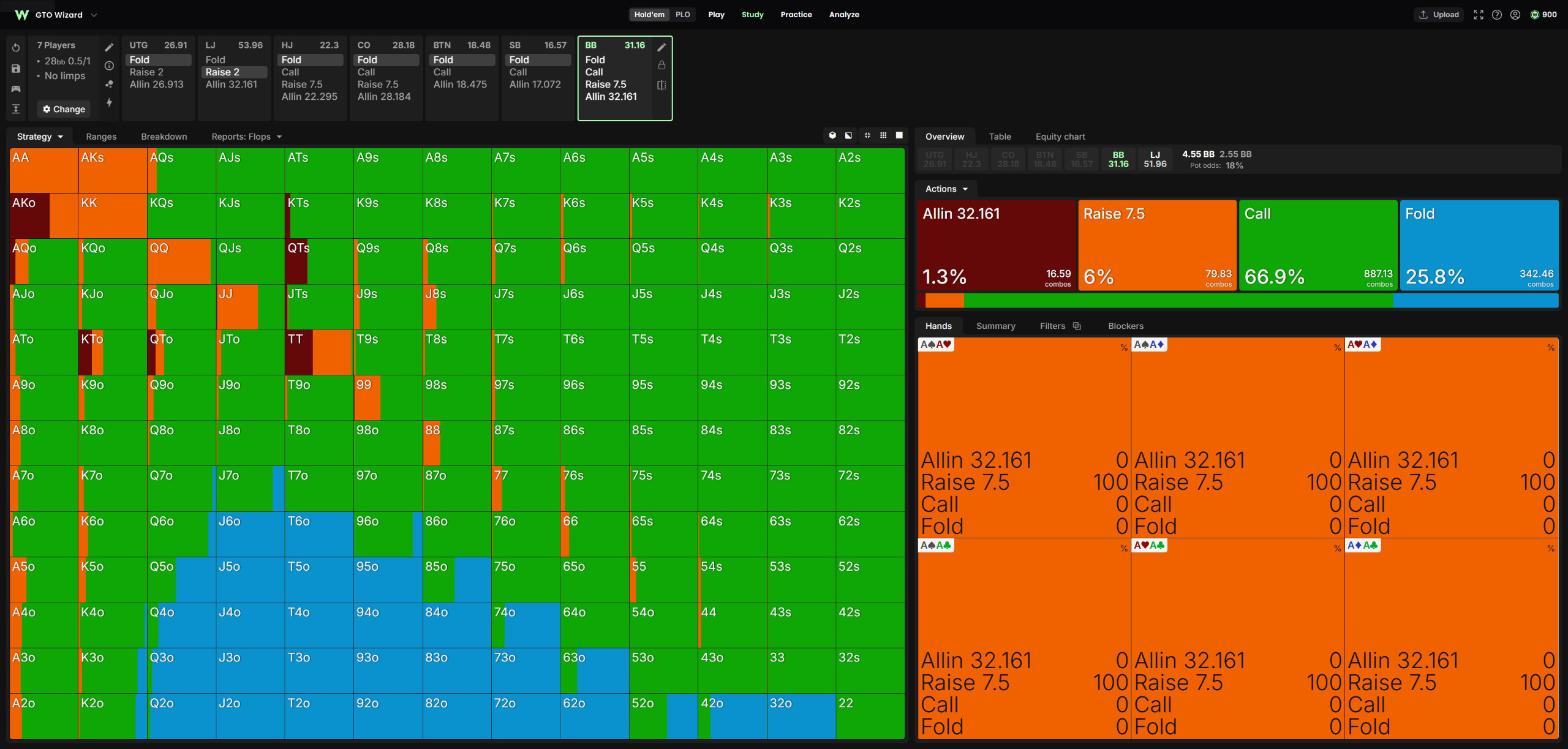The image size is (1568, 749).
Task: Click the copy icon next to Filters
Action: 1076,326
